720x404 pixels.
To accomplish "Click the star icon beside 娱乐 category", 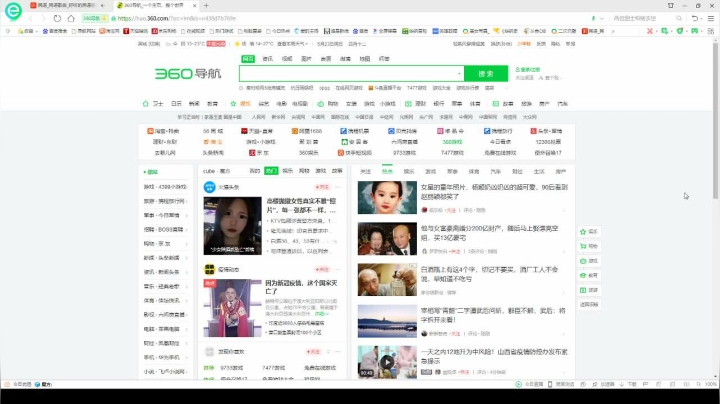I will pyautogui.click(x=233, y=104).
